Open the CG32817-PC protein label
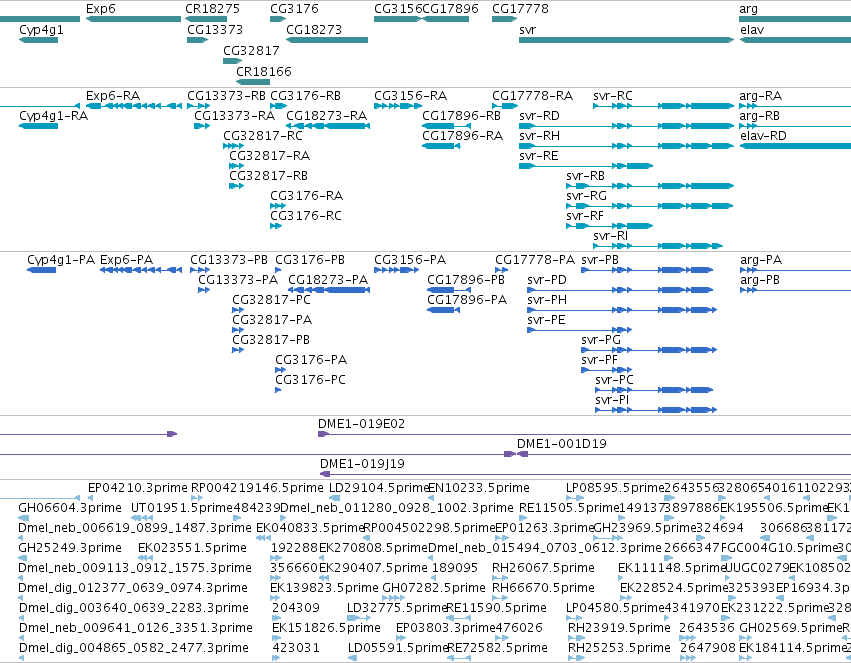 point(271,301)
